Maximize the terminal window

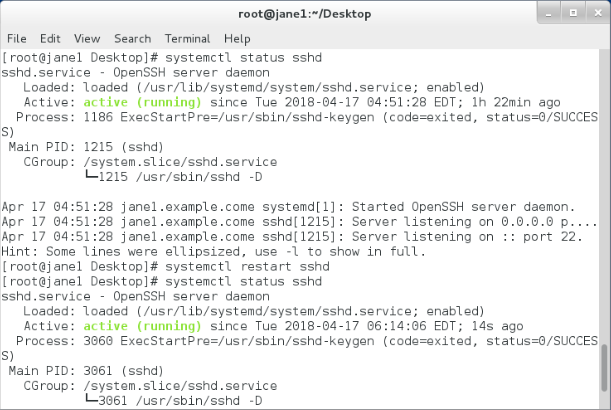(x=573, y=13)
